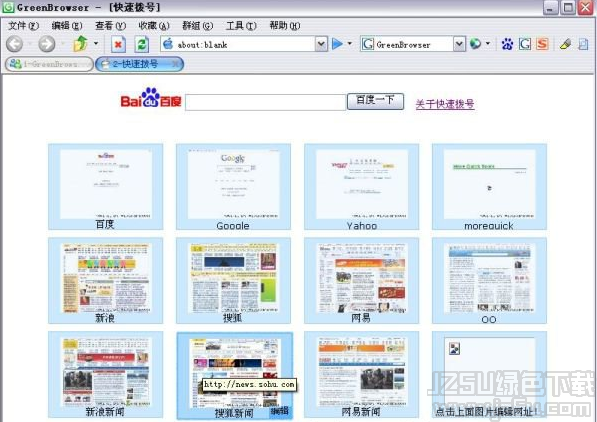This screenshot has width=597, height=422.
Task: Open the 搜狐 speed dial thumbnail
Action: coord(233,281)
